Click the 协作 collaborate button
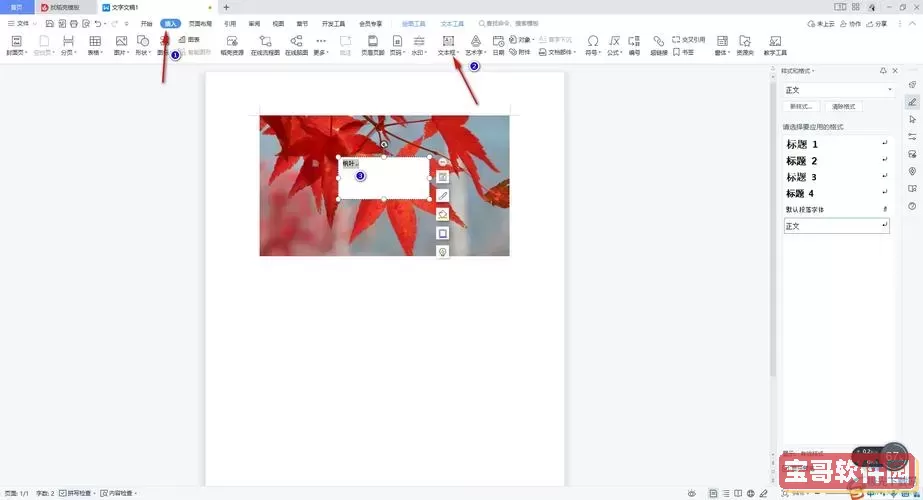 tap(851, 24)
